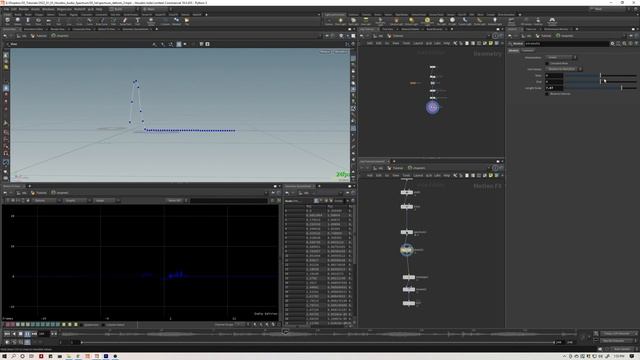The width and height of the screenshot is (640, 360).
Task: Adjust the Length Scale slider handle
Action: [x=621, y=87]
